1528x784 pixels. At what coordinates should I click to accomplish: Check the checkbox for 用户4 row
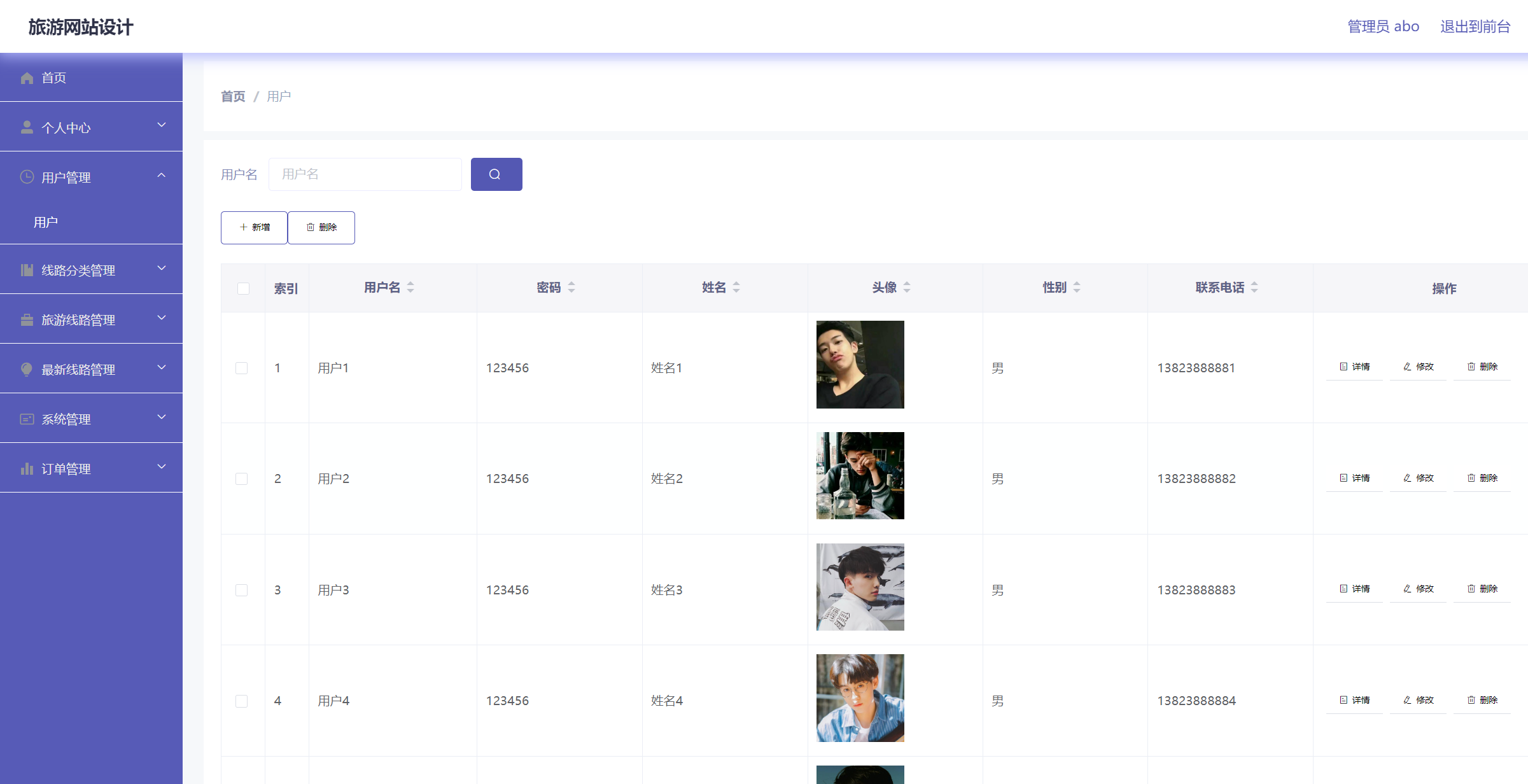coord(242,701)
